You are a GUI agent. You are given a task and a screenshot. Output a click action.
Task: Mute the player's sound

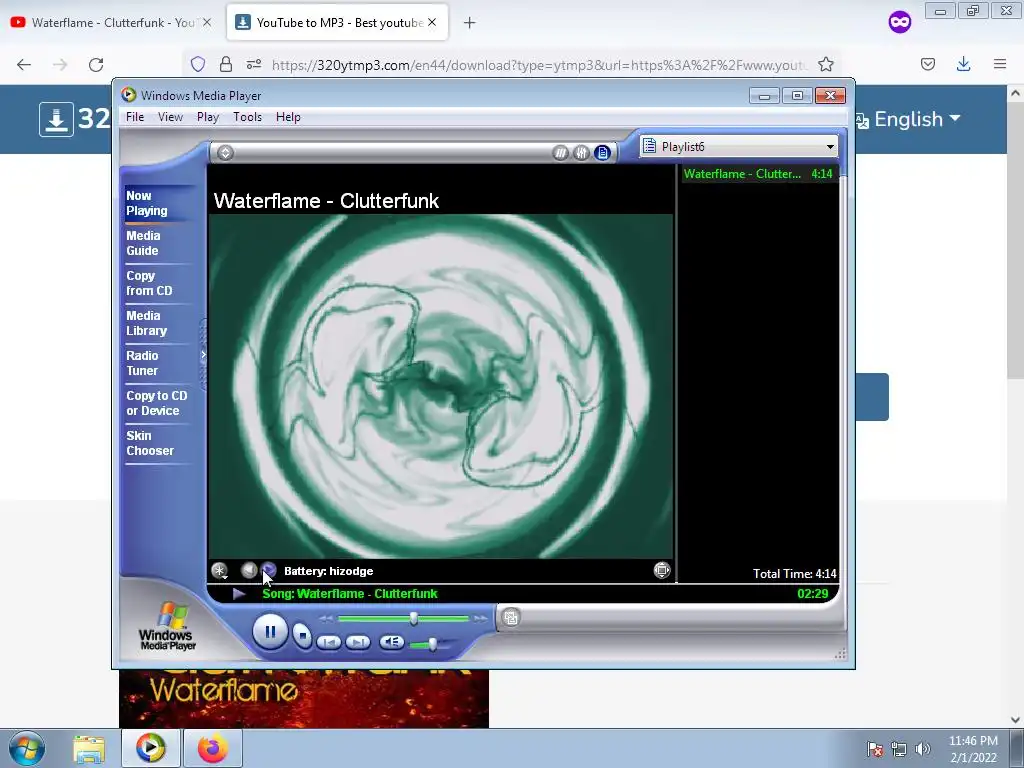click(x=391, y=643)
